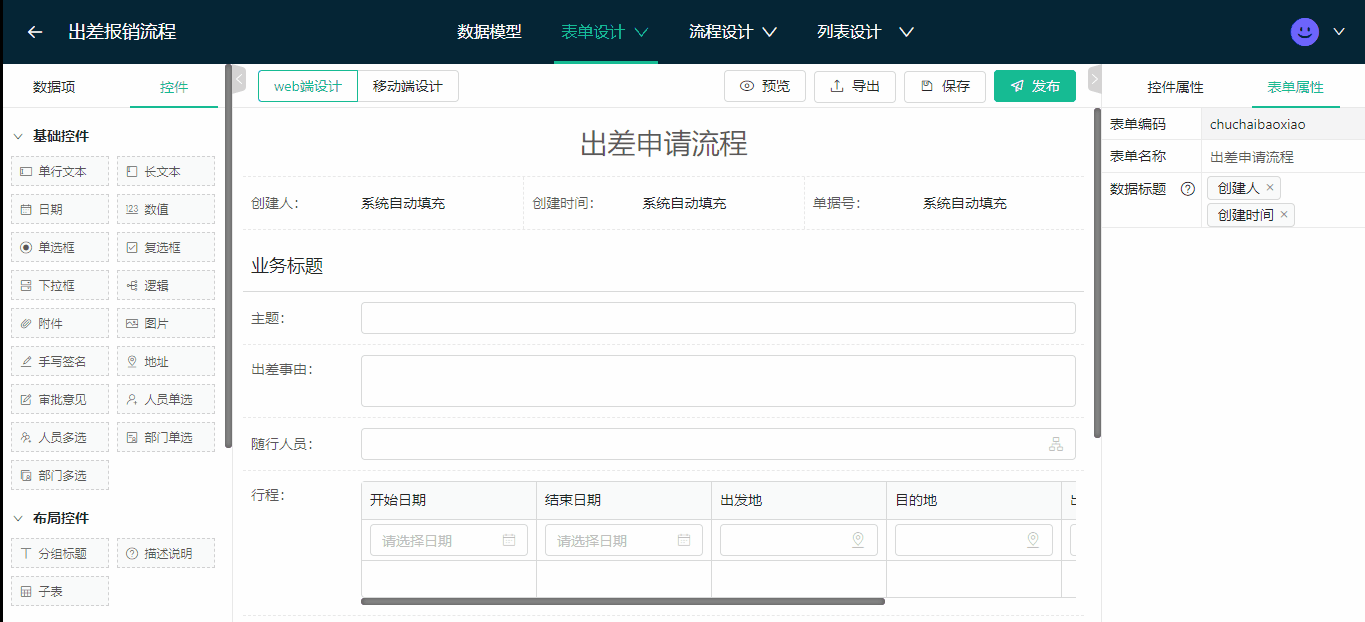The image size is (1365, 622).
Task: Collapse the right properties panel handle
Action: tap(1094, 78)
